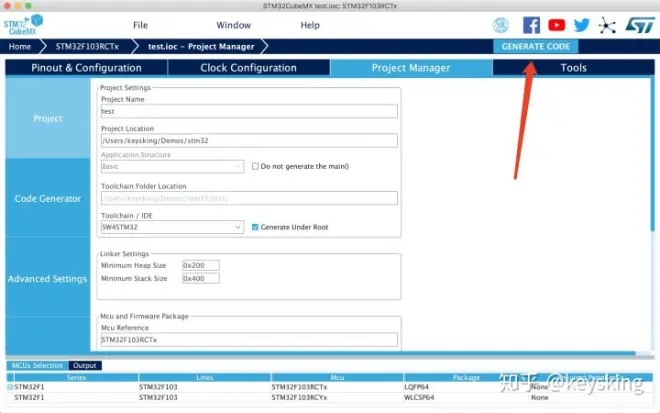Open the File menu
The height and width of the screenshot is (413, 660).
(x=140, y=25)
